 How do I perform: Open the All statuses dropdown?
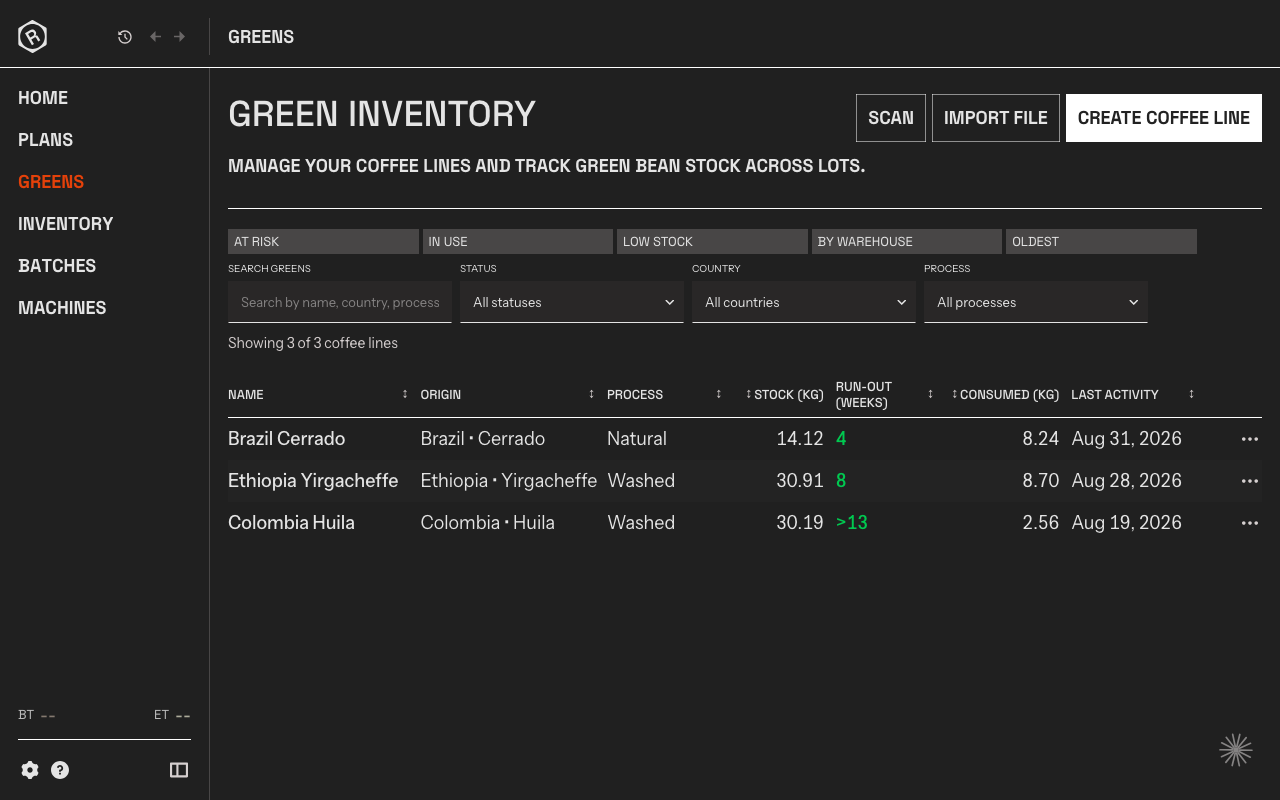(572, 302)
